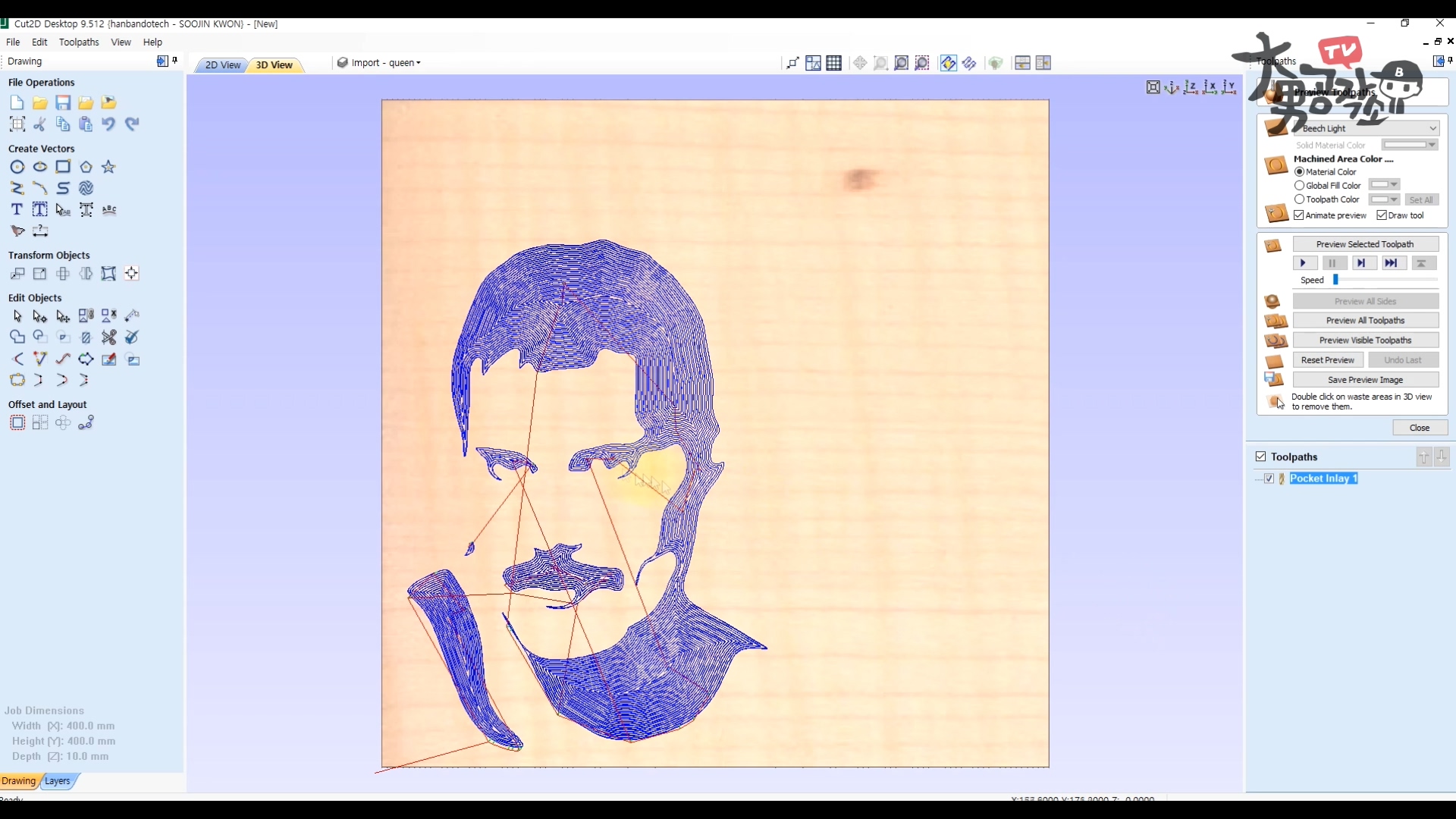
Task: Open the Text on Curve tool
Action: click(109, 209)
